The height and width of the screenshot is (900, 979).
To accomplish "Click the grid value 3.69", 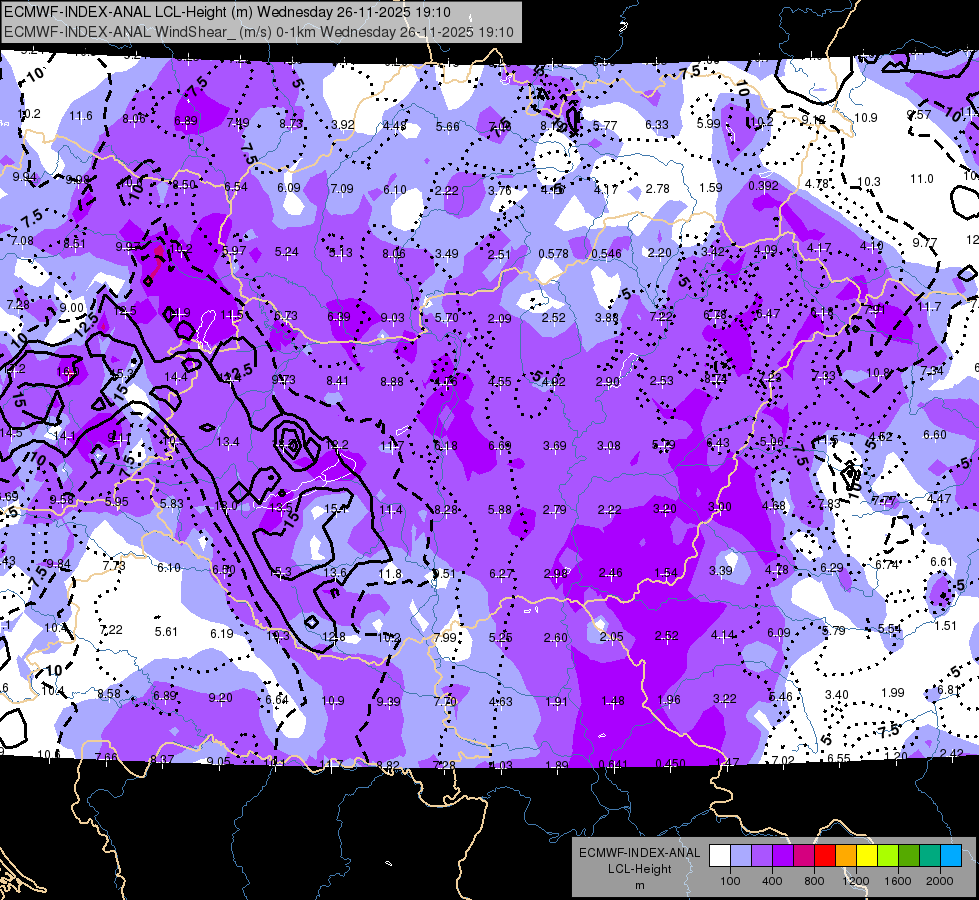I will pyautogui.click(x=554, y=446).
